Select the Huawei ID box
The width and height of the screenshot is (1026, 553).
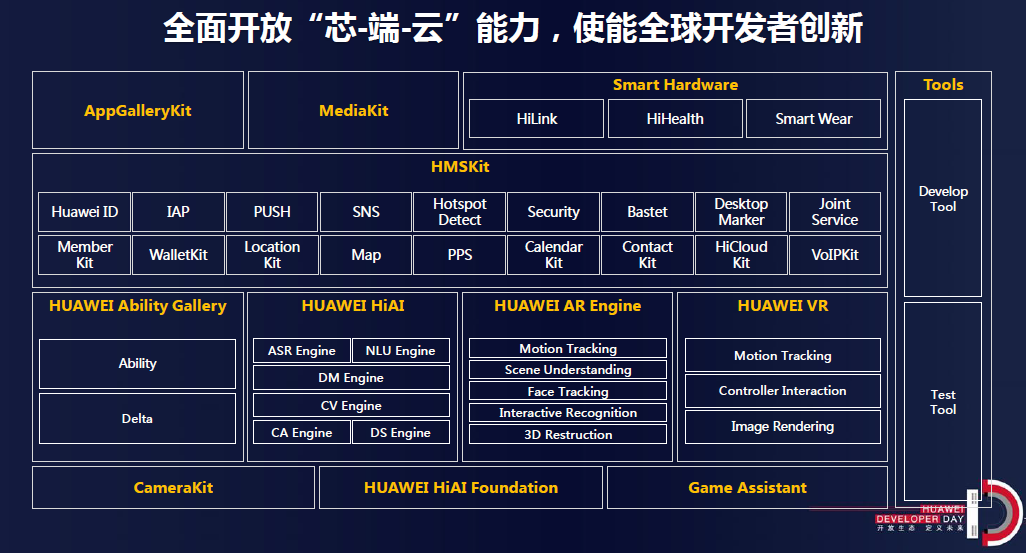click(84, 211)
